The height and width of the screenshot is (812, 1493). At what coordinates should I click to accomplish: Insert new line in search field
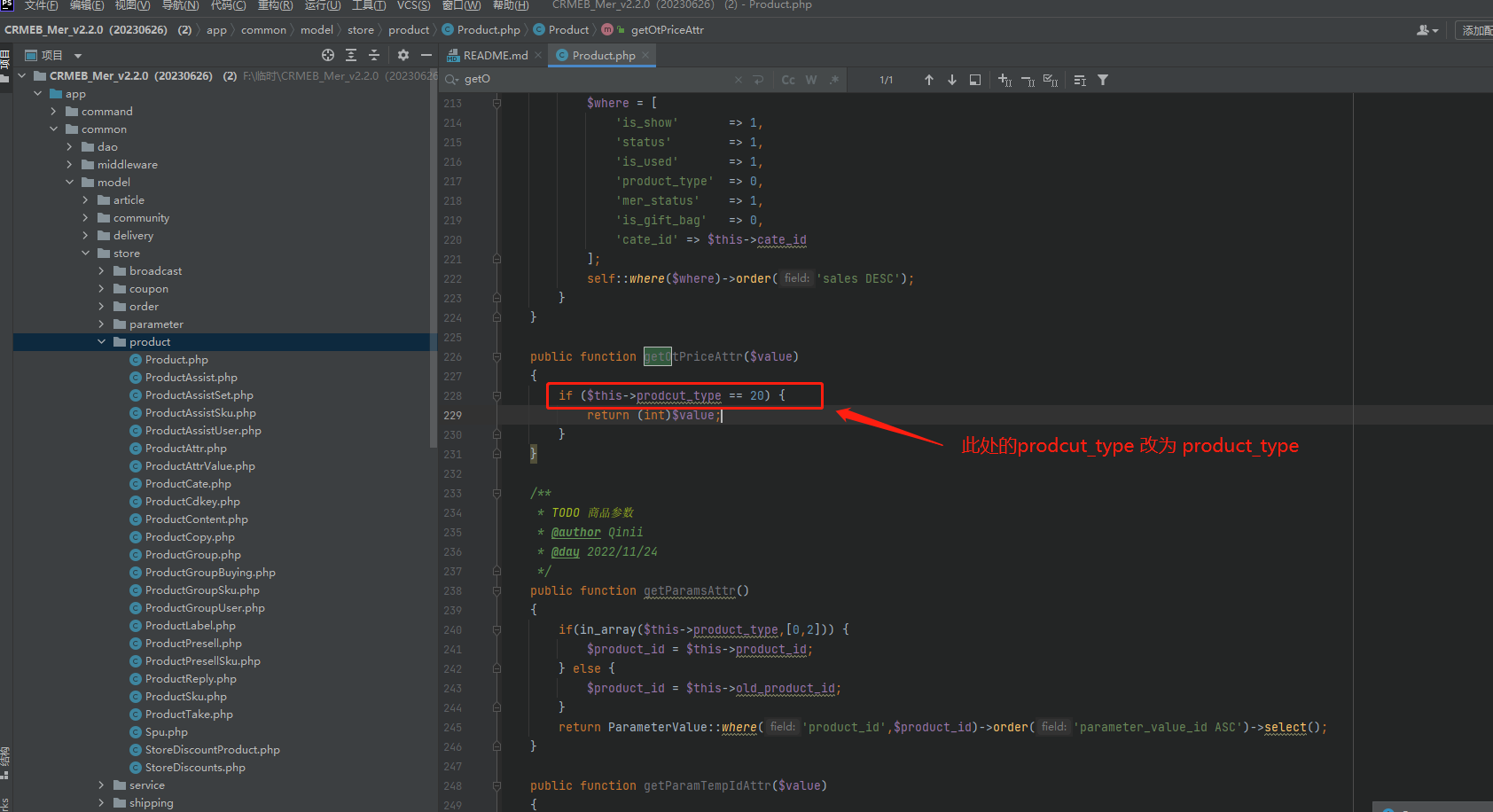click(x=758, y=80)
